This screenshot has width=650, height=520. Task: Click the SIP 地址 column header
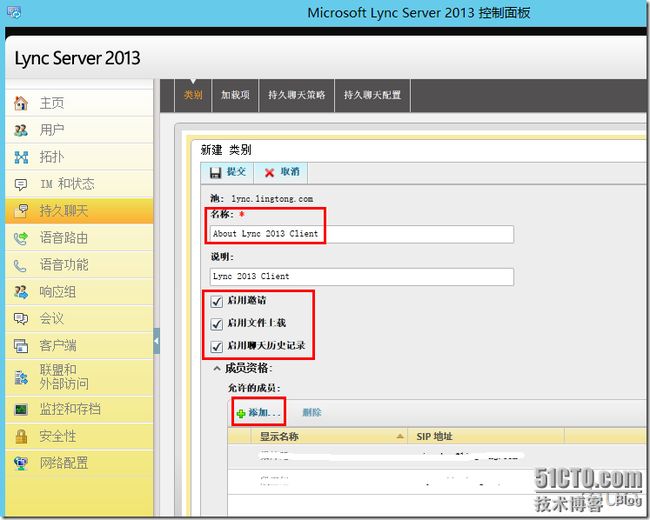click(x=485, y=436)
